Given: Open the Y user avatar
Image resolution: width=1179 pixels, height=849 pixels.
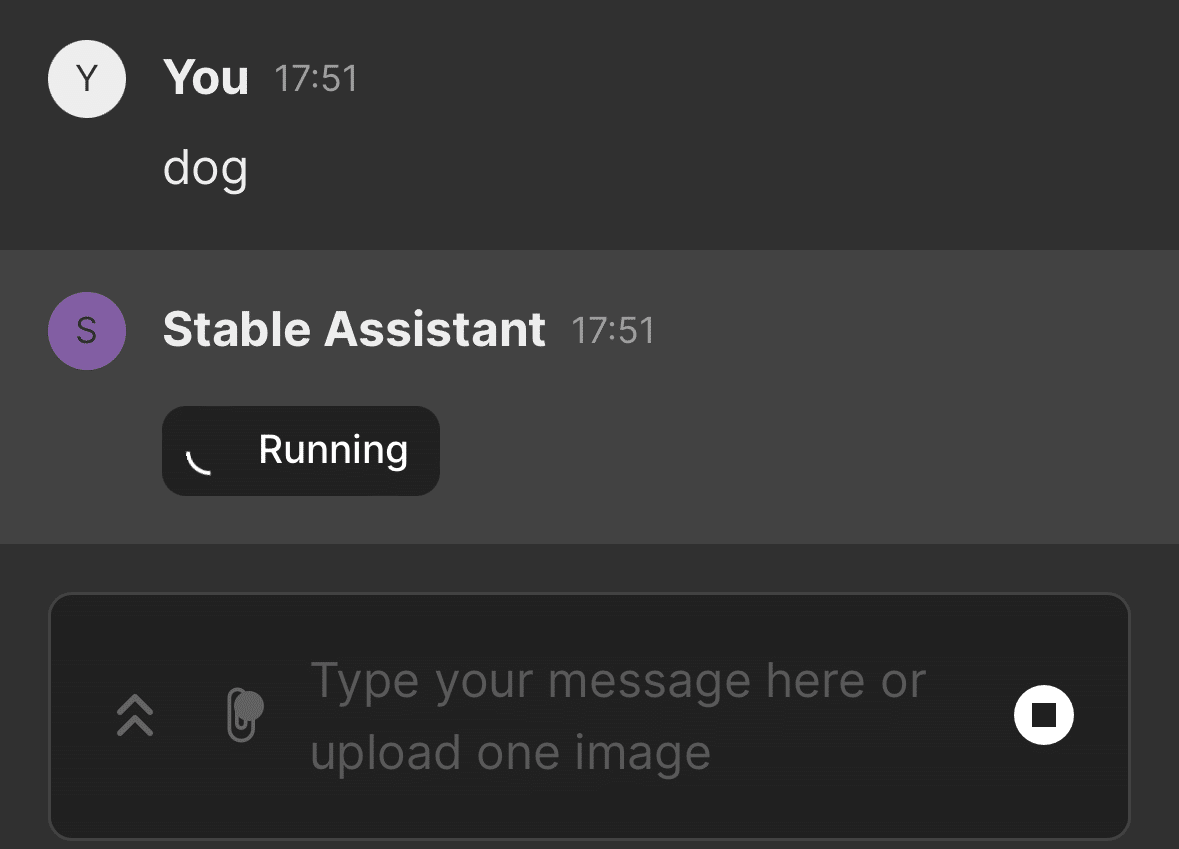Looking at the screenshot, I should coord(87,79).
